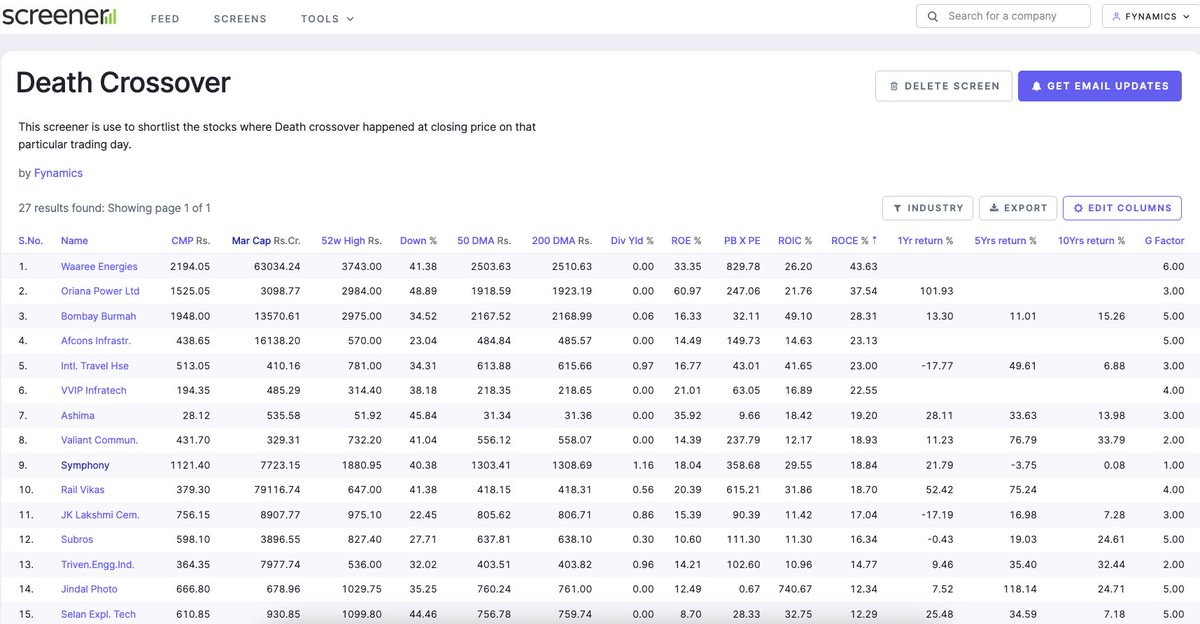Viewport: 1200px width, 624px height.
Task: Click the DELETE SCREEN button
Action: click(943, 86)
